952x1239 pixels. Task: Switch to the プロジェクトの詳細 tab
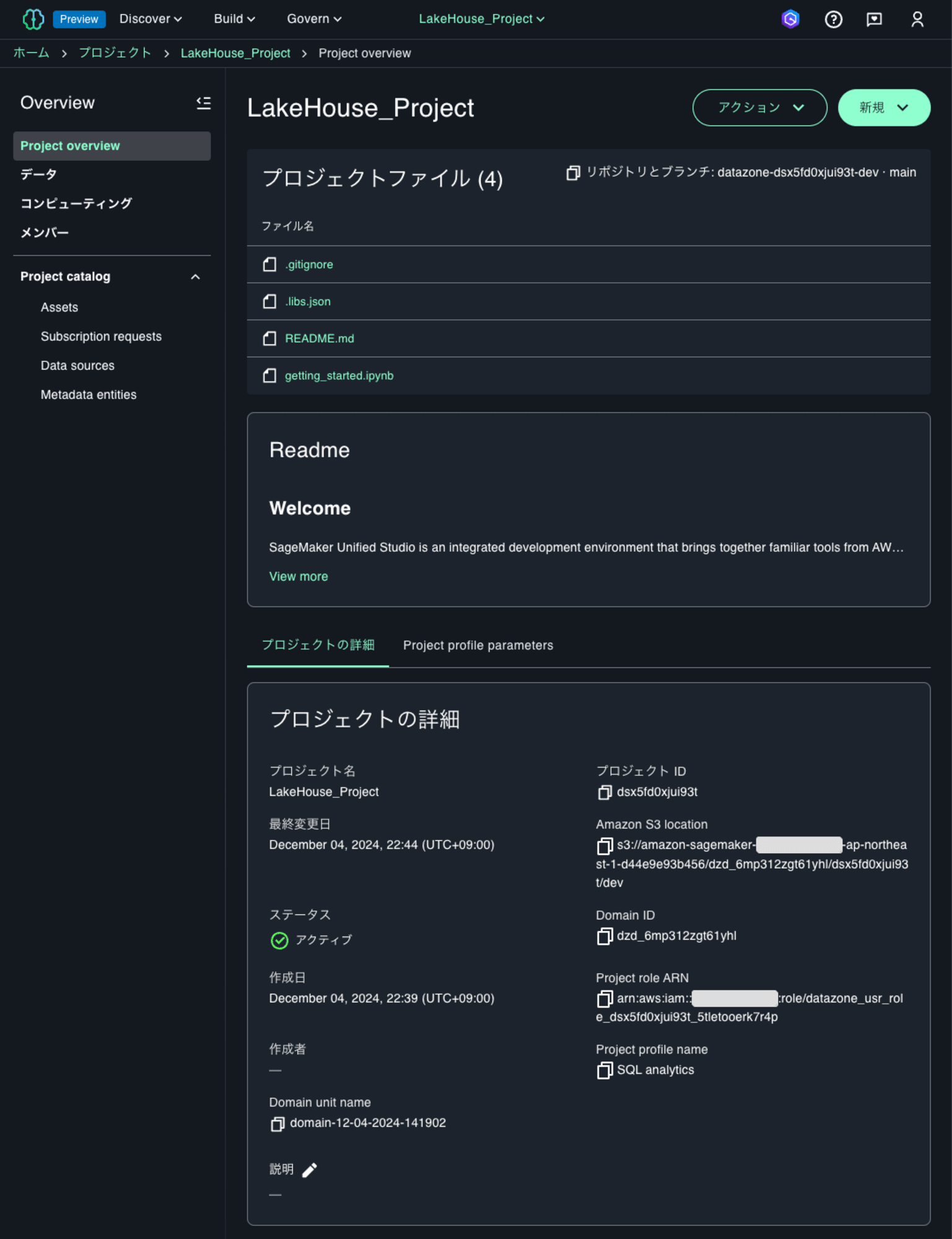[x=318, y=646]
